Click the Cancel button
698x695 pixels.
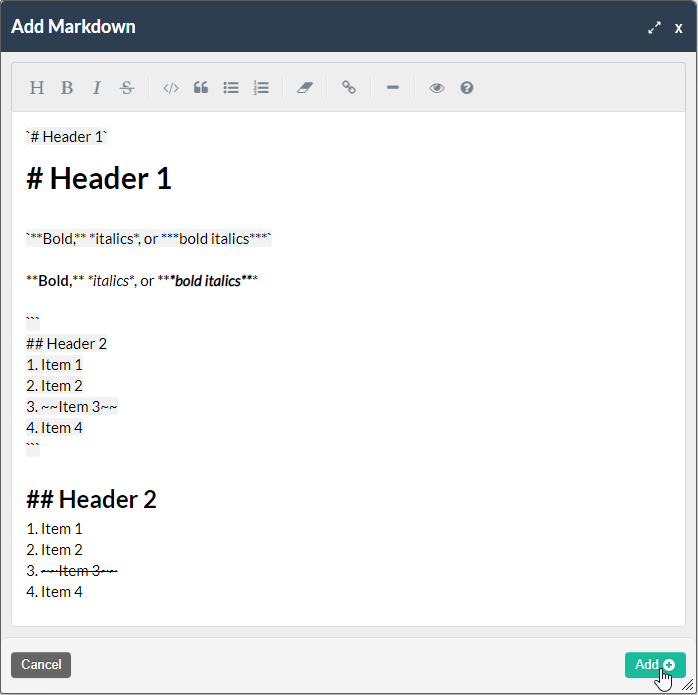click(x=41, y=665)
